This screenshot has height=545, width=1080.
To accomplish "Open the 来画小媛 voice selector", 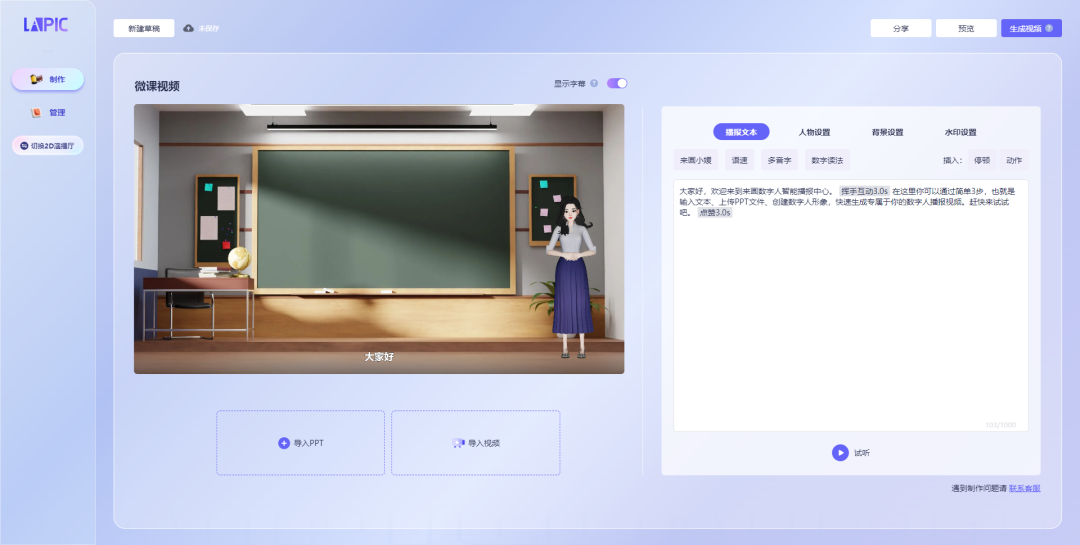I will click(695, 160).
